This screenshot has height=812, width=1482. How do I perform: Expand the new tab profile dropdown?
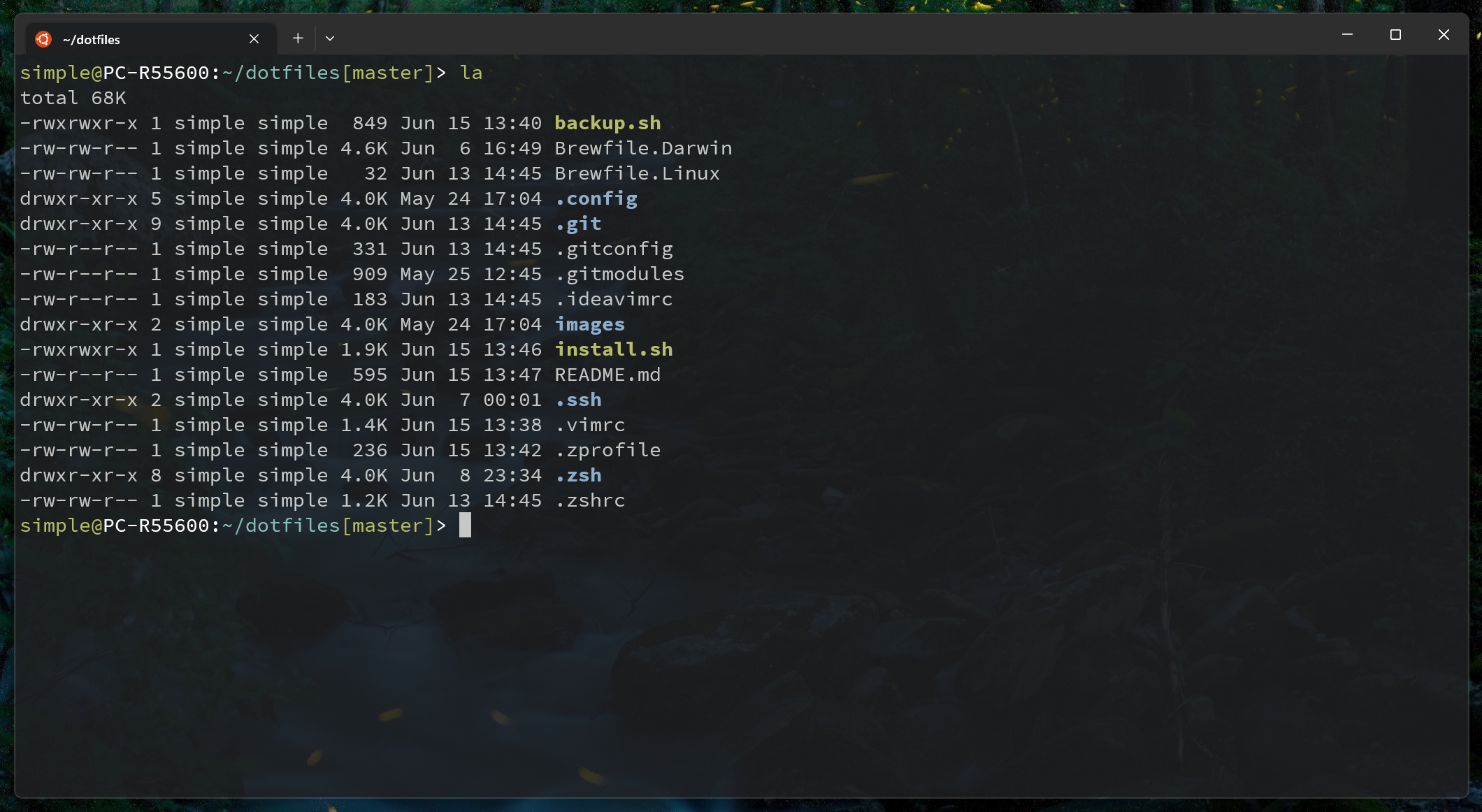coord(330,38)
